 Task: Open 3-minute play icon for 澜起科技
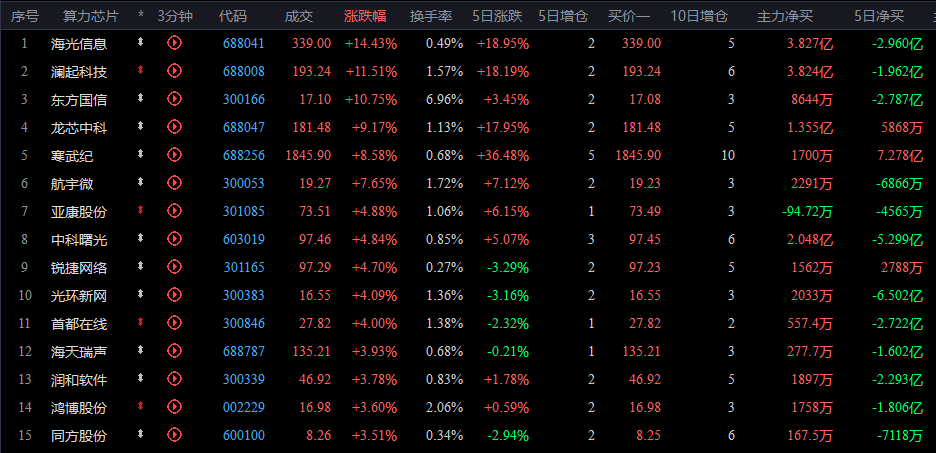174,70
